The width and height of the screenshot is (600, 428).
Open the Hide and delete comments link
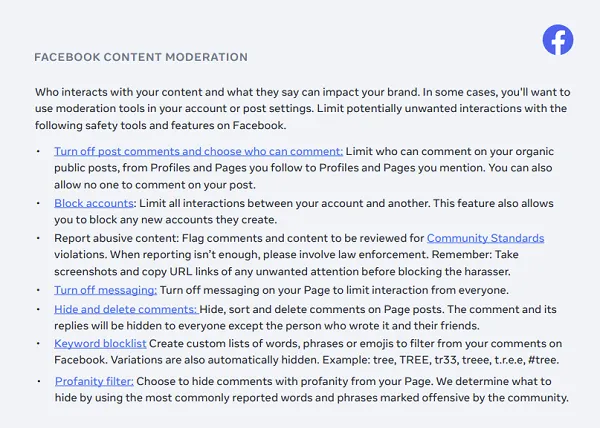click(x=126, y=309)
